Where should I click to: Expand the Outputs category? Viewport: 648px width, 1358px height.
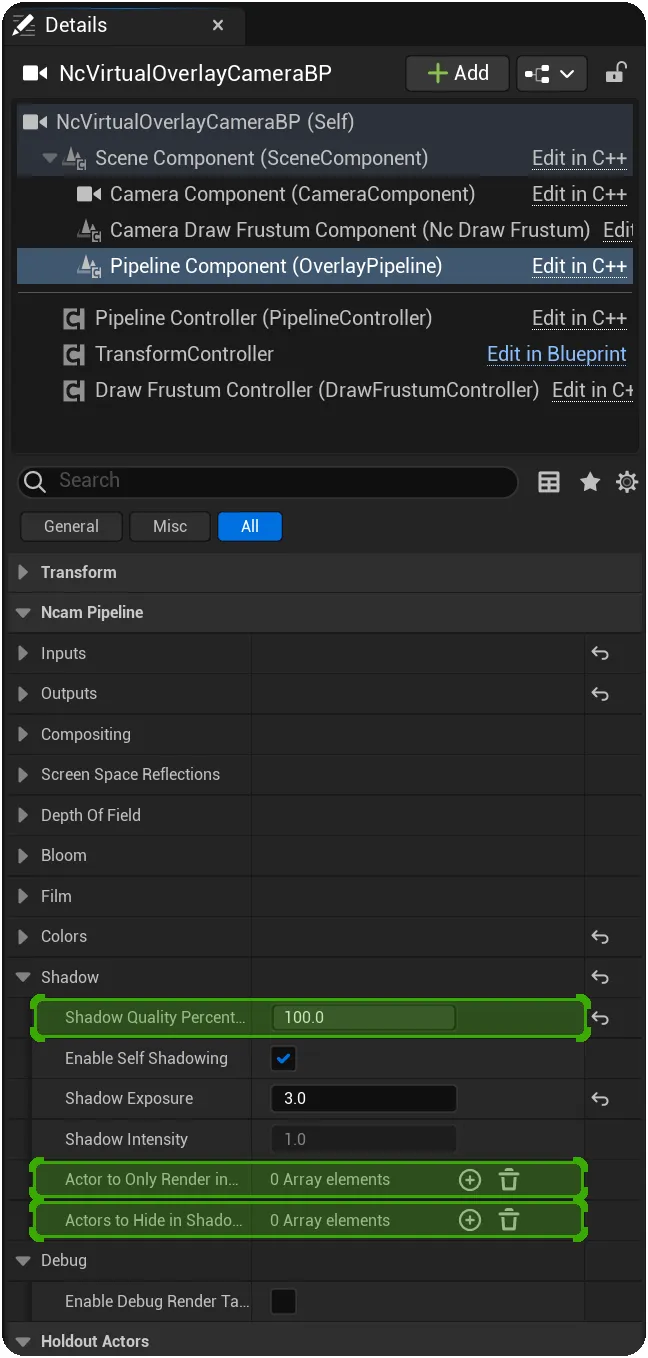pyautogui.click(x=23, y=693)
